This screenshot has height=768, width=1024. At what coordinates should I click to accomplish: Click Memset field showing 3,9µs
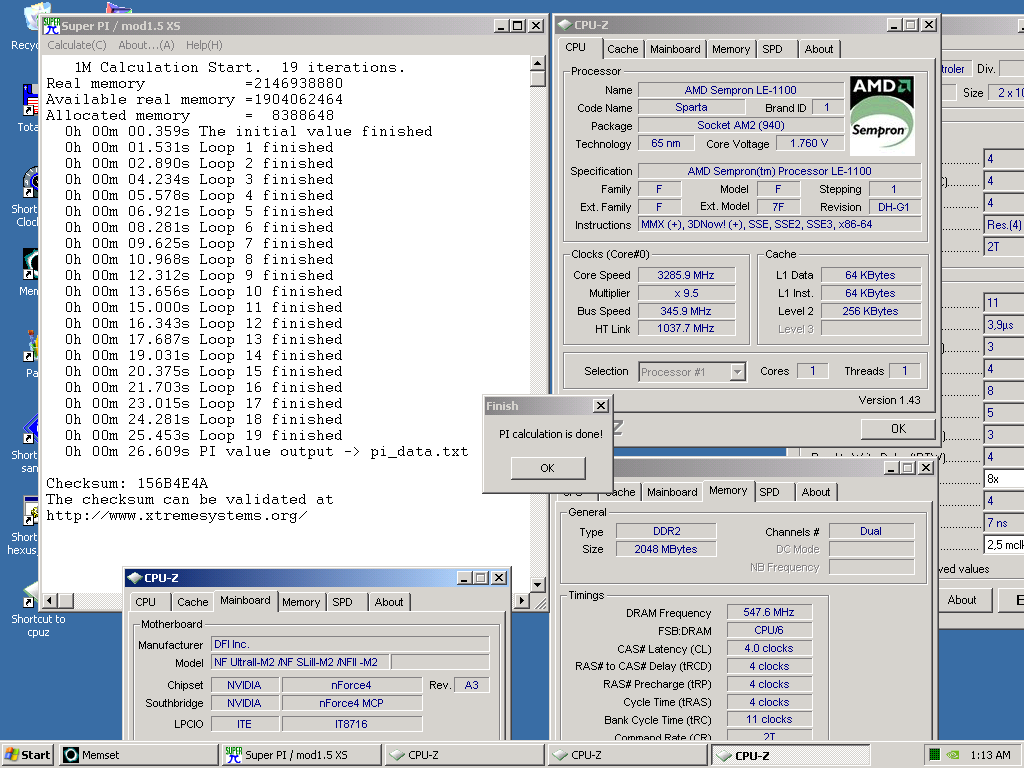tap(1004, 325)
